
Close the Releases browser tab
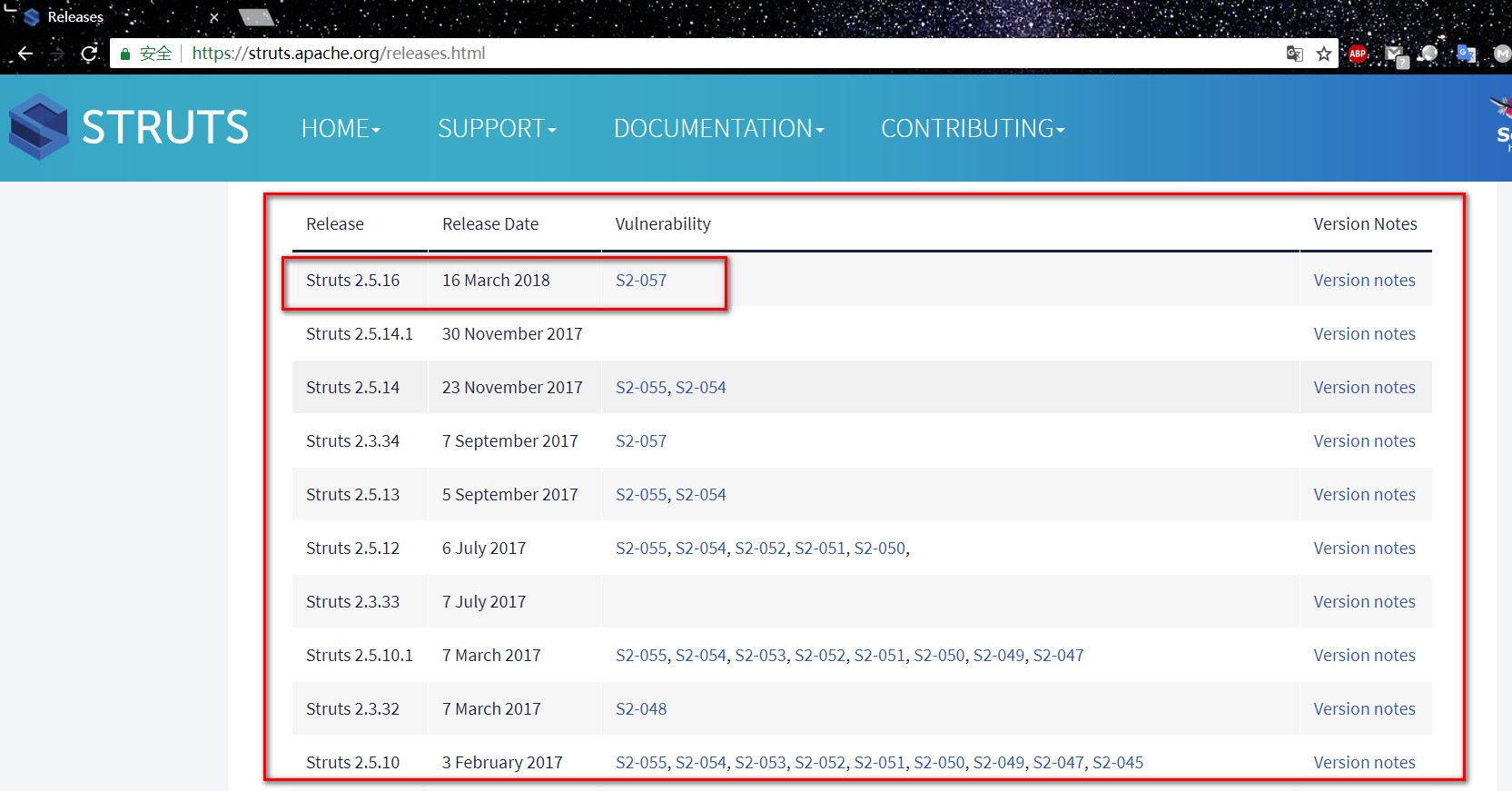click(214, 17)
